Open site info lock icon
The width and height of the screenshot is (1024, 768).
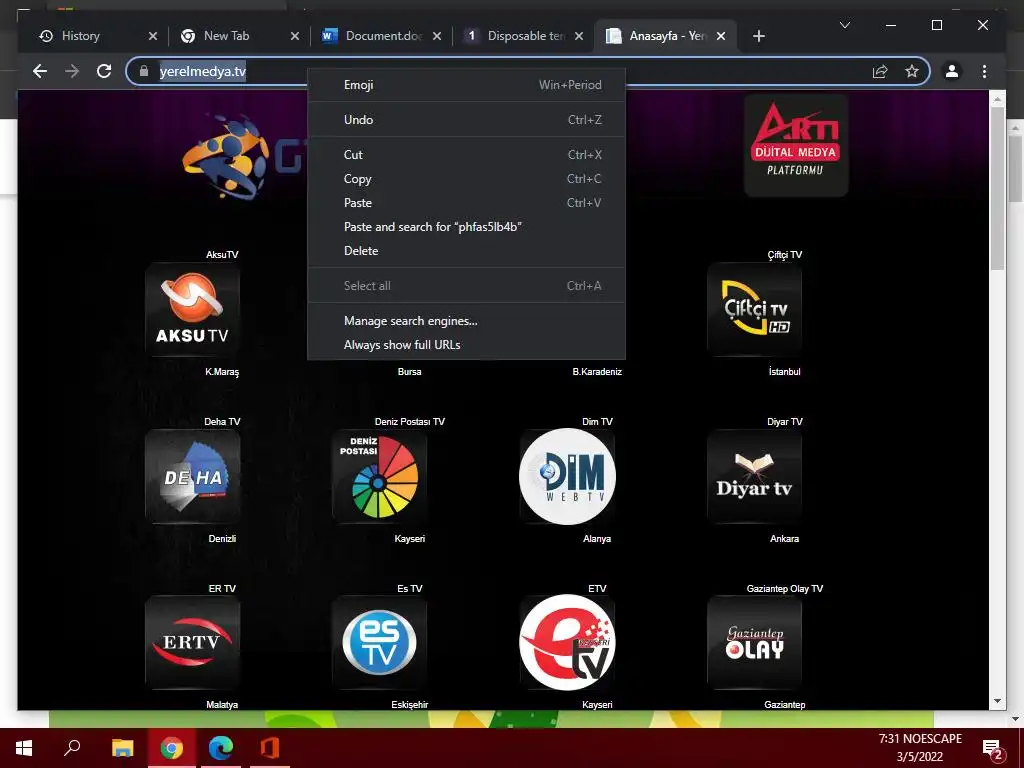[144, 71]
